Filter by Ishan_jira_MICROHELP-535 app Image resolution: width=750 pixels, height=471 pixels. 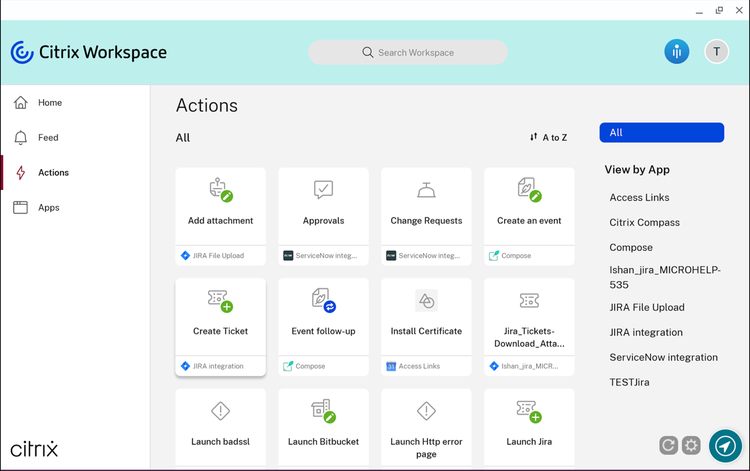664,277
